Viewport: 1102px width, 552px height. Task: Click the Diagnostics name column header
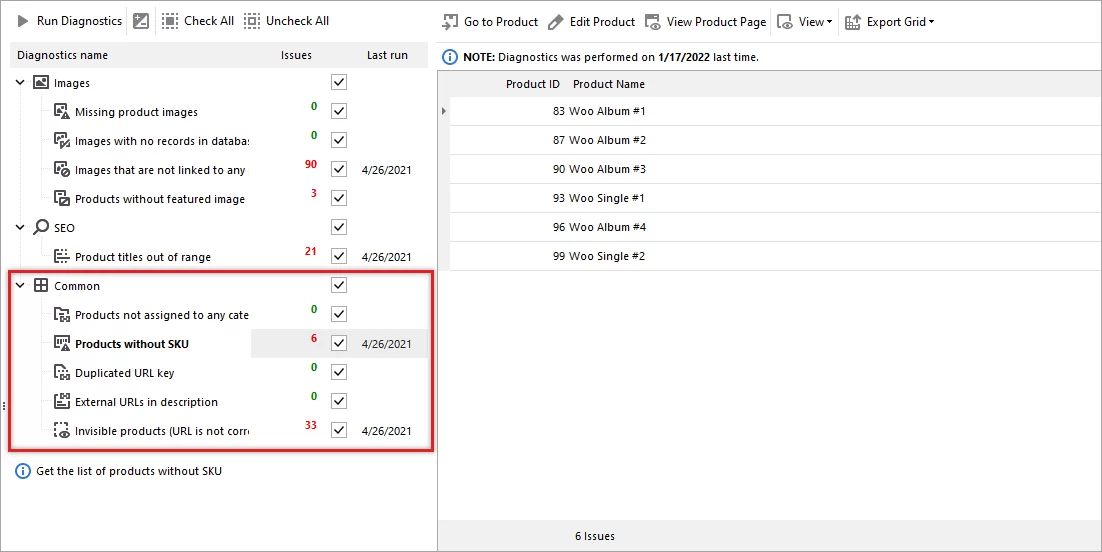[63, 55]
